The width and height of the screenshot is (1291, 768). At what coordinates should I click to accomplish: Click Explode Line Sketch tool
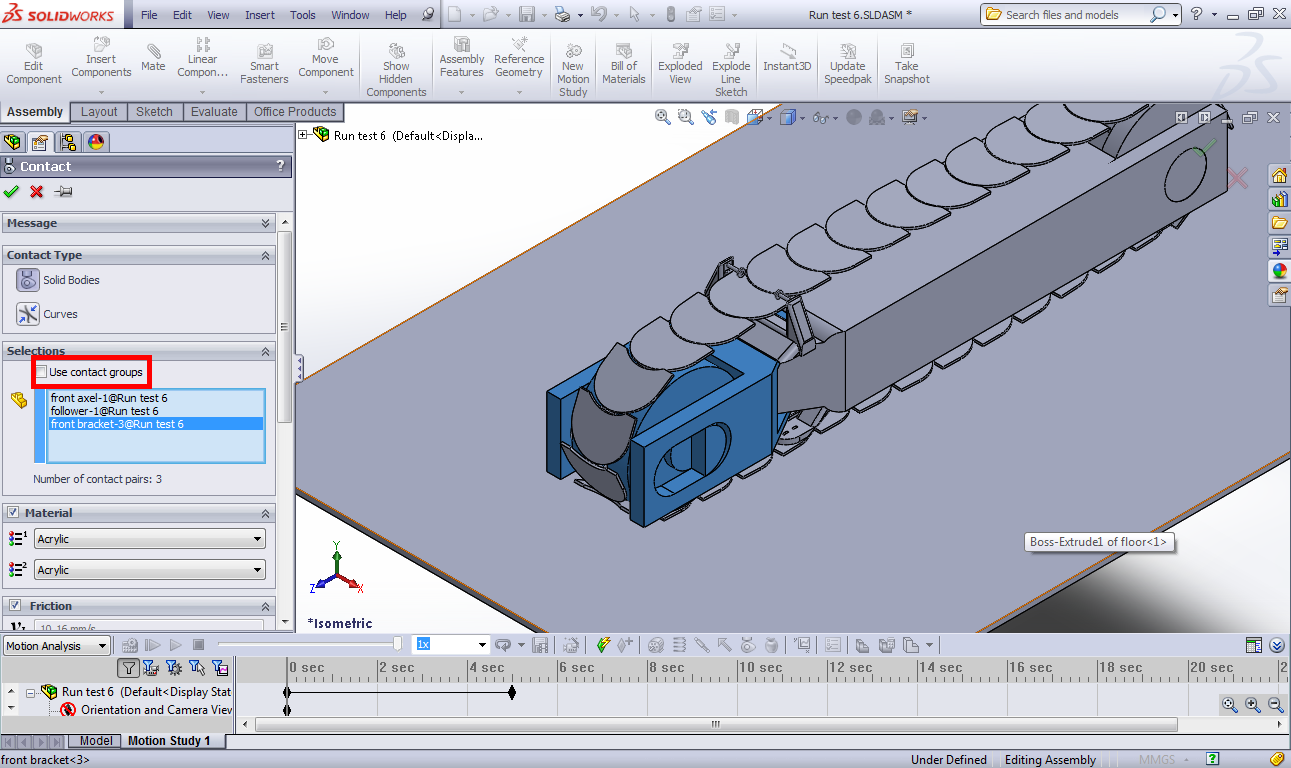tap(731, 70)
